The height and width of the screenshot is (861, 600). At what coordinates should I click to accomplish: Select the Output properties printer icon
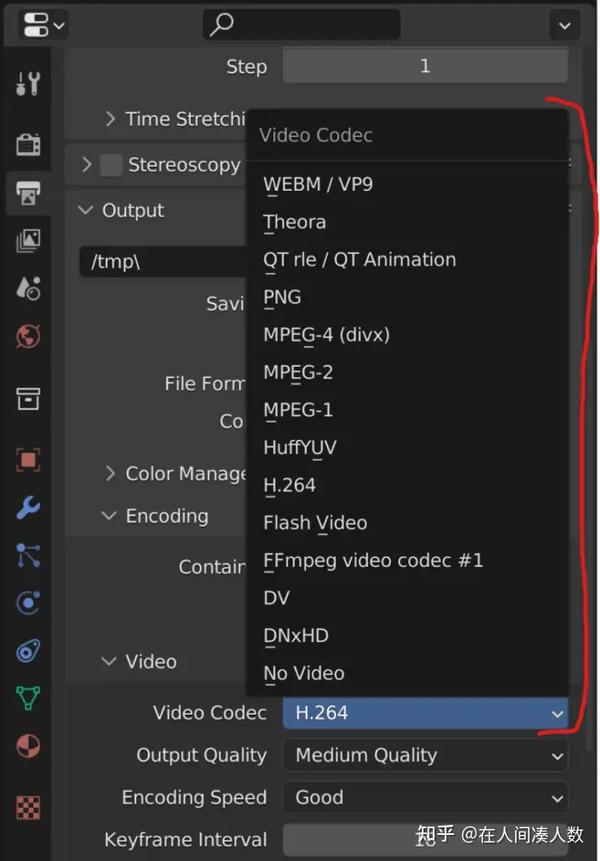point(29,193)
